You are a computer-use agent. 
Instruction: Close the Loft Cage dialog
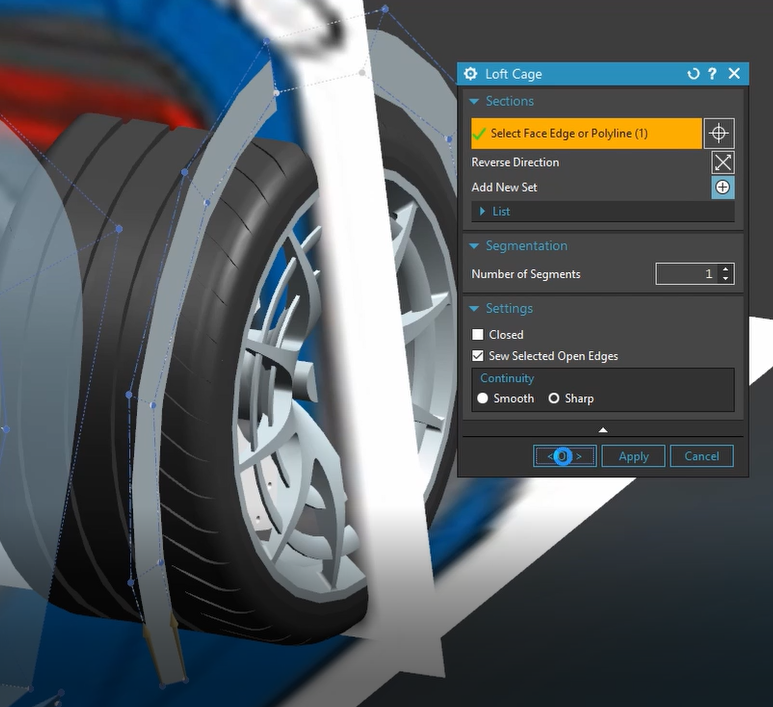click(734, 74)
